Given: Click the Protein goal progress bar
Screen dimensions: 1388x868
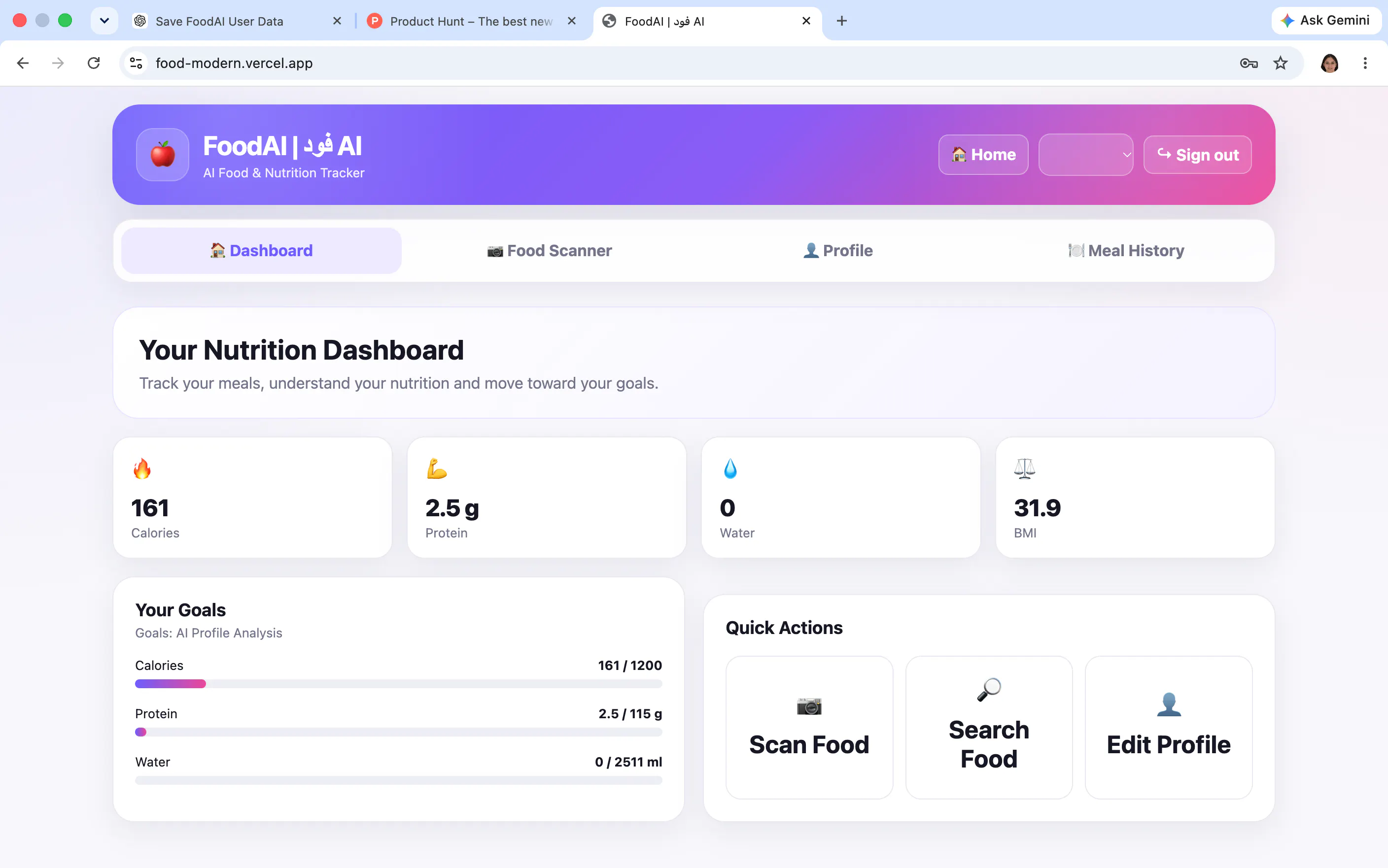Looking at the screenshot, I should (x=399, y=732).
